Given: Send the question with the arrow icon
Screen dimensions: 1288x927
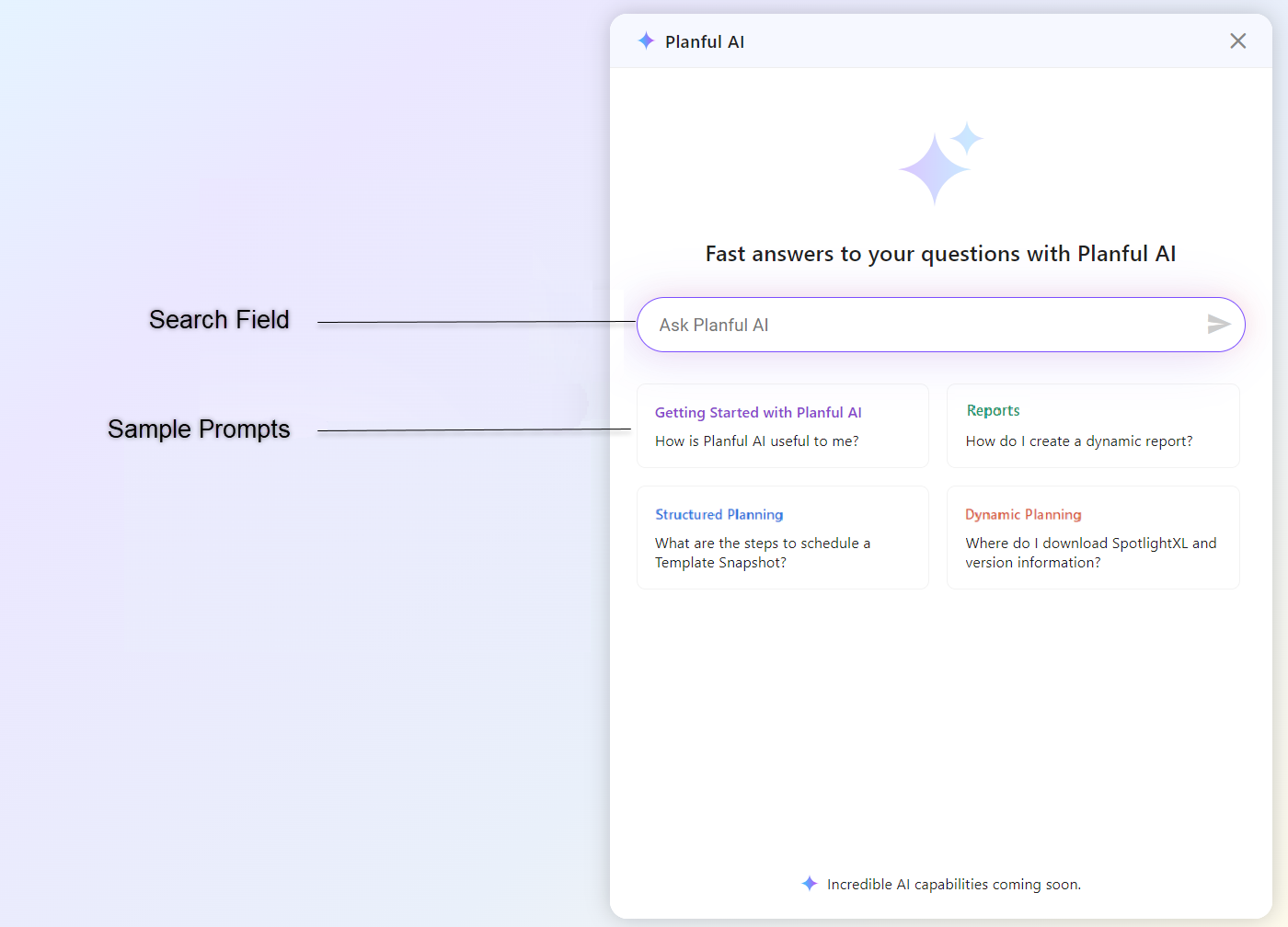Looking at the screenshot, I should pyautogui.click(x=1219, y=324).
